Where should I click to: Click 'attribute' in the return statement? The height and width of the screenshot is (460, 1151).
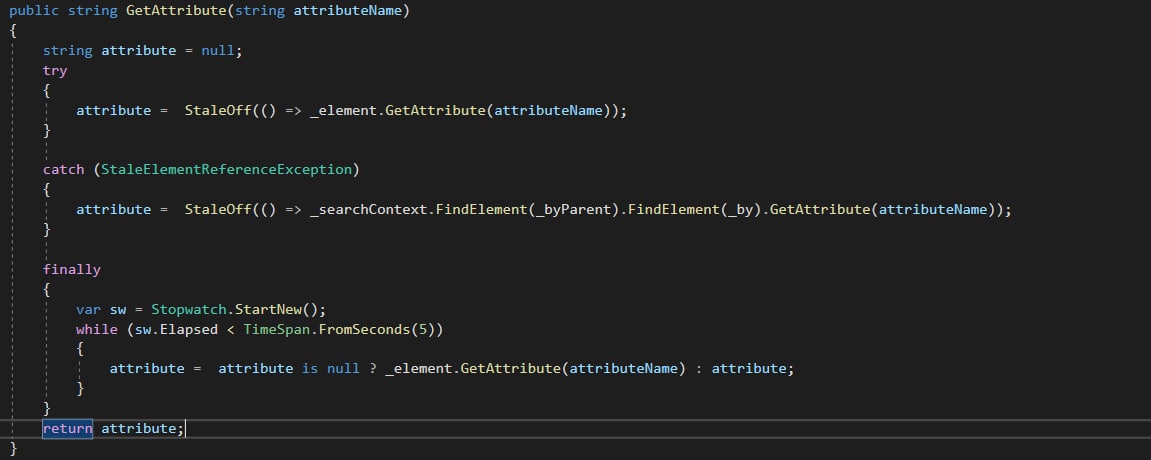pos(139,428)
